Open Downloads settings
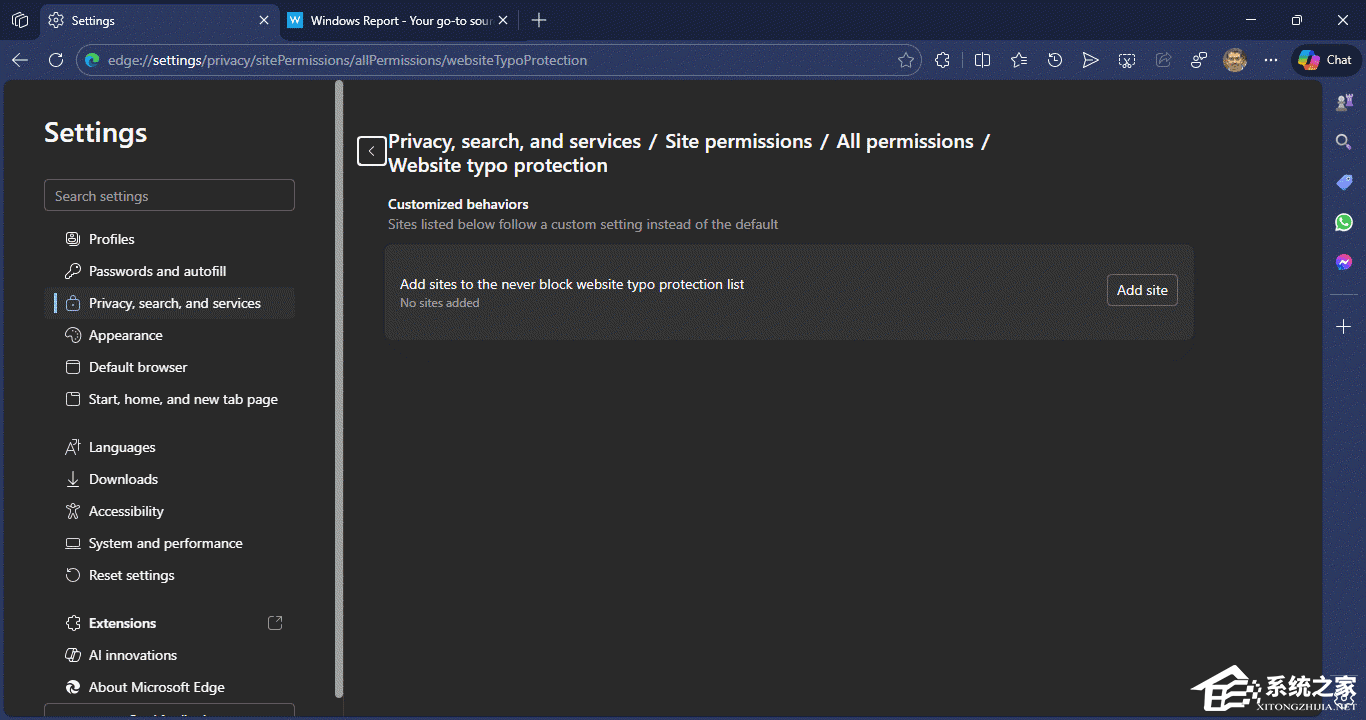Screen dimensions: 1366x720 pos(169,479)
